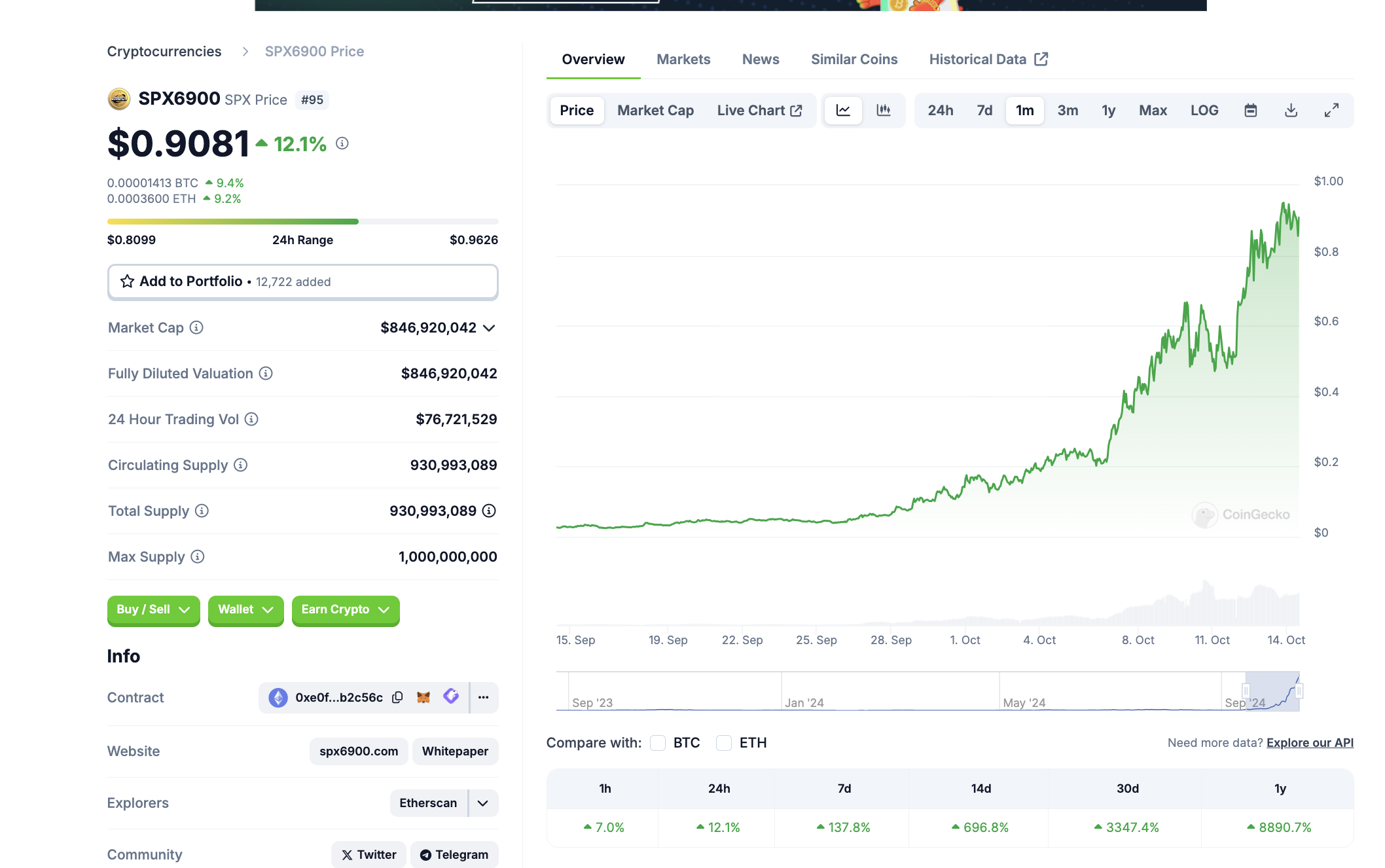Copy the contract address
Image resolution: width=1385 pixels, height=868 pixels.
[x=397, y=697]
